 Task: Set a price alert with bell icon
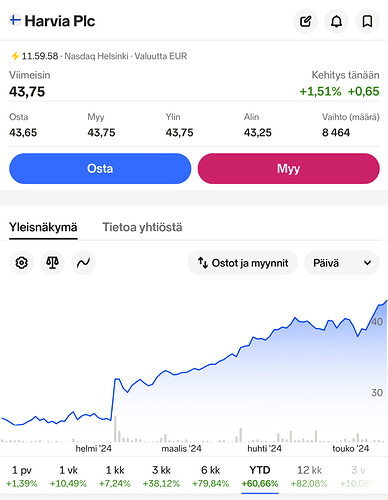336,21
